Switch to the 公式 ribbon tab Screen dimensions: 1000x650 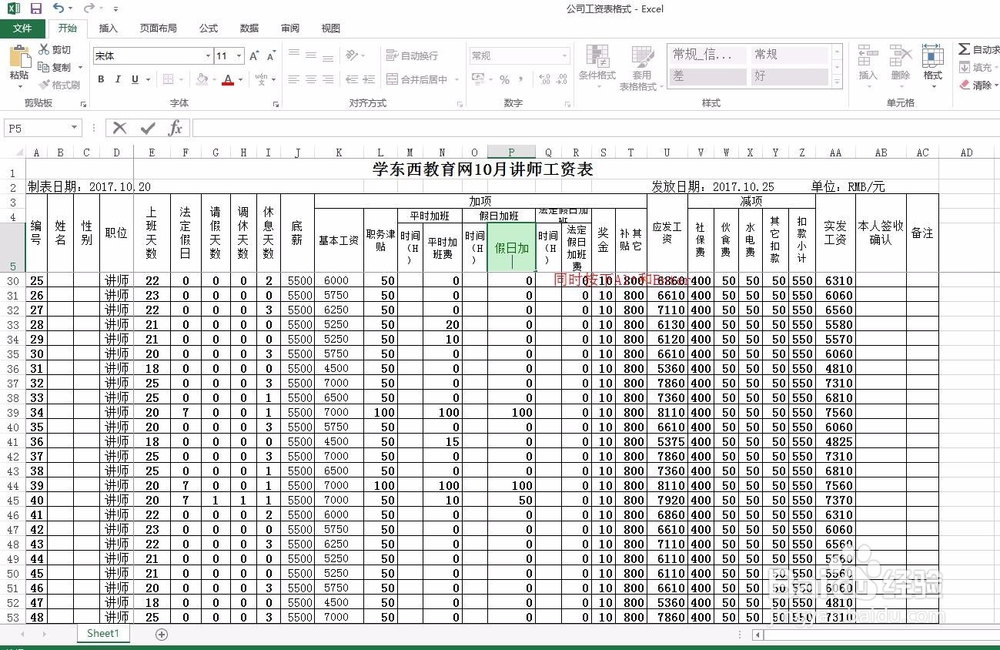click(x=207, y=28)
